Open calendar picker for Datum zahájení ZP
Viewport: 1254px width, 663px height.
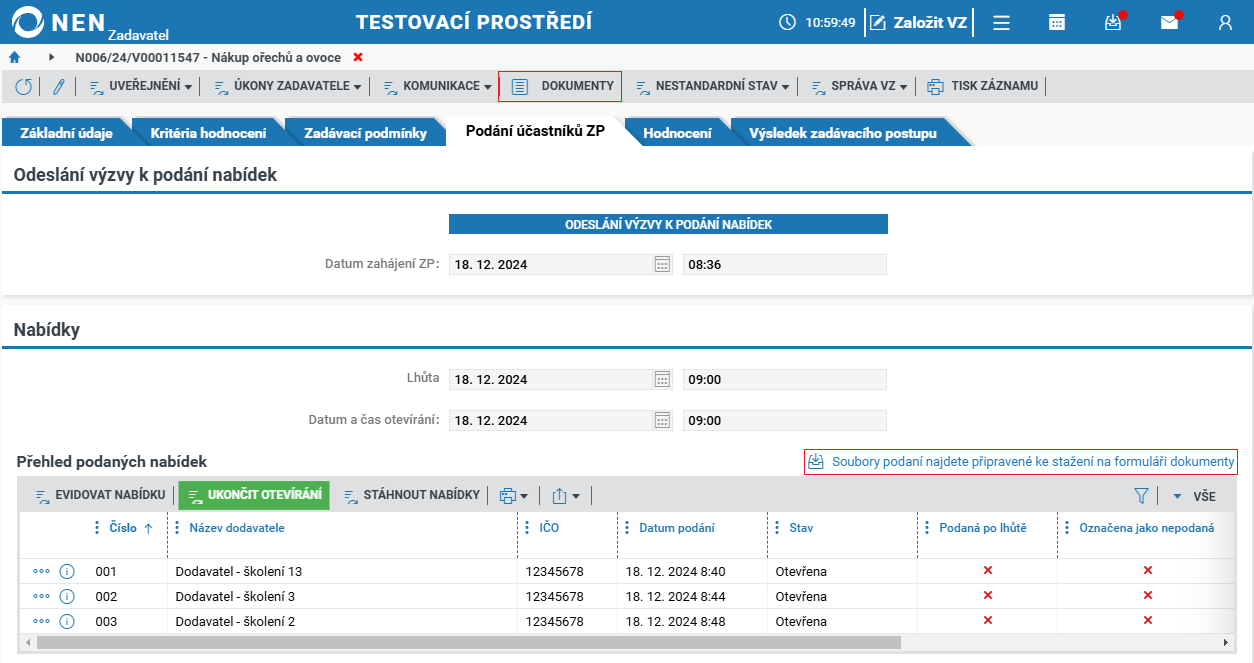coord(662,264)
